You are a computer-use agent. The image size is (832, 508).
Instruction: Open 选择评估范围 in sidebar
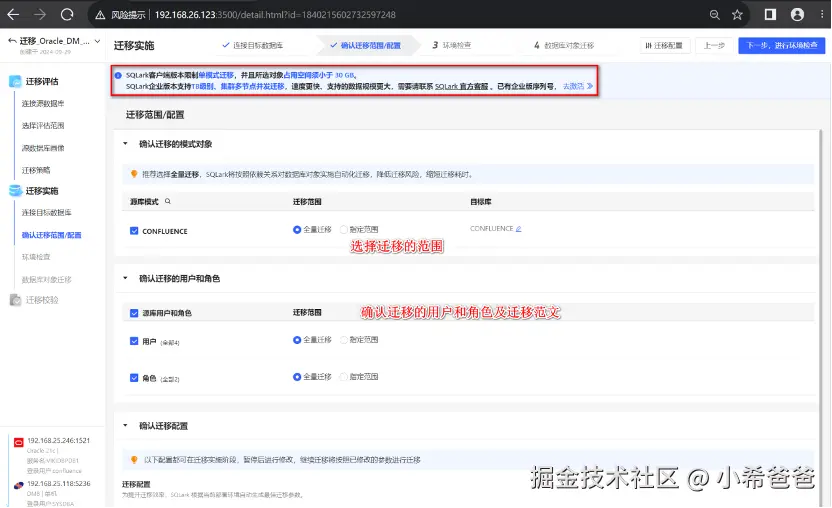click(43, 126)
